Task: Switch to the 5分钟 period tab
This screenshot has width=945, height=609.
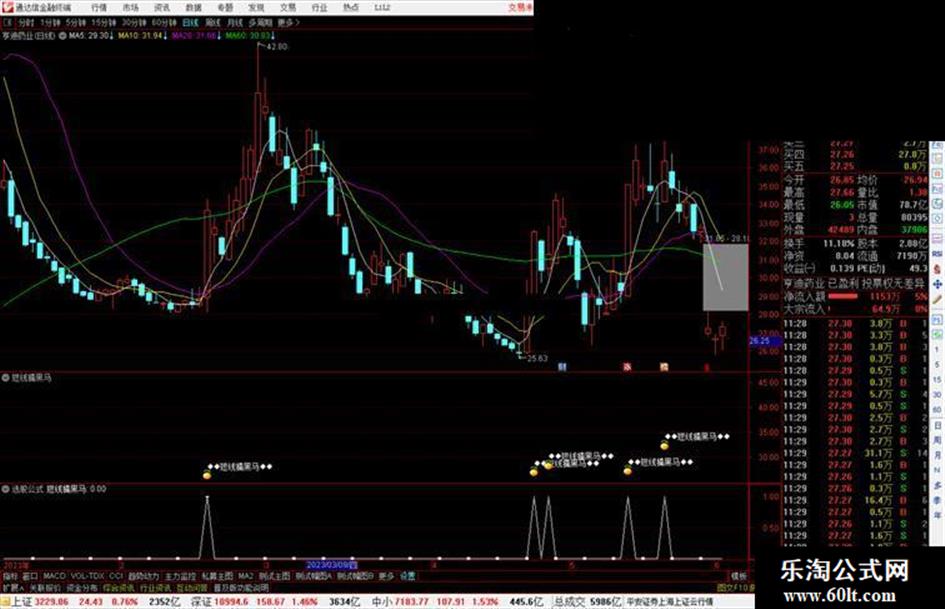Action: (75, 22)
